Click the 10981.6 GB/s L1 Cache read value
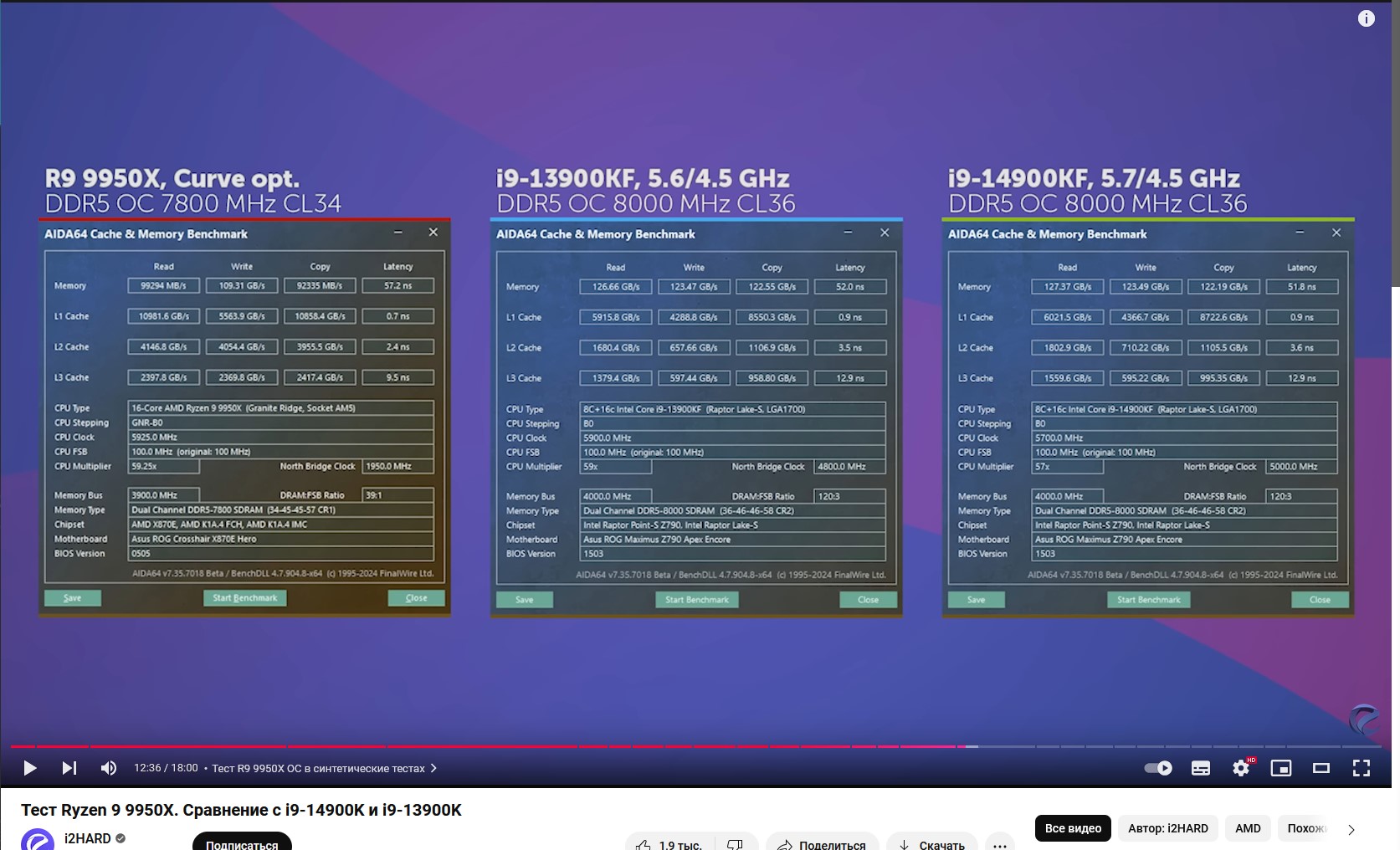1400x850 pixels. (164, 316)
